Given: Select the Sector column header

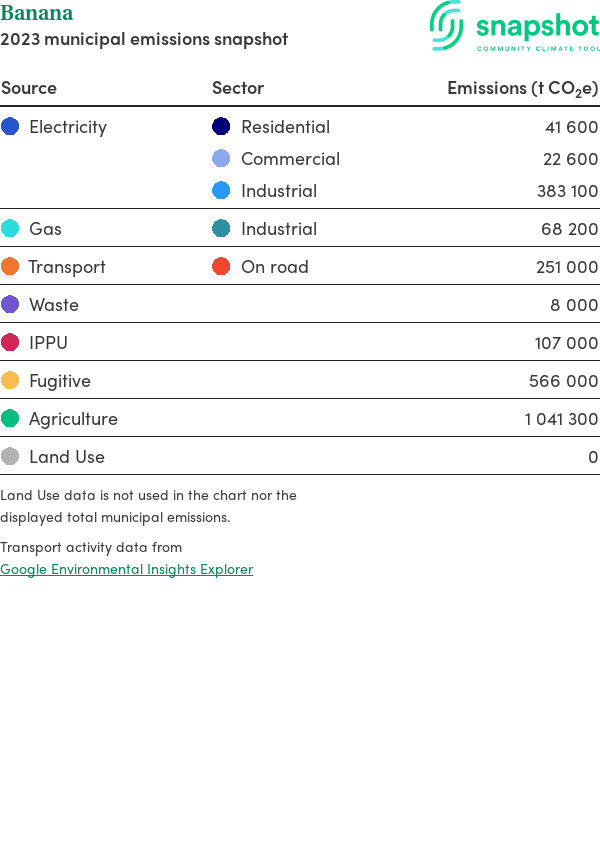Looking at the screenshot, I should coord(238,88).
